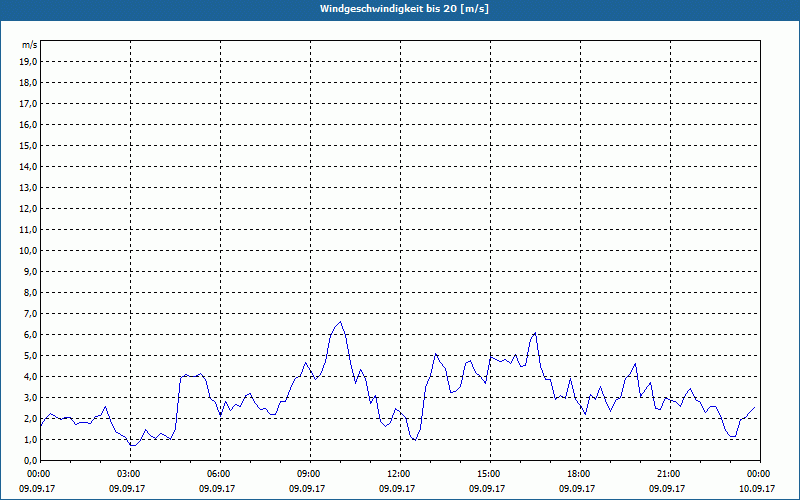The image size is (800, 500).
Task: Click the 10.09.17 date label
Action: [x=759, y=488]
